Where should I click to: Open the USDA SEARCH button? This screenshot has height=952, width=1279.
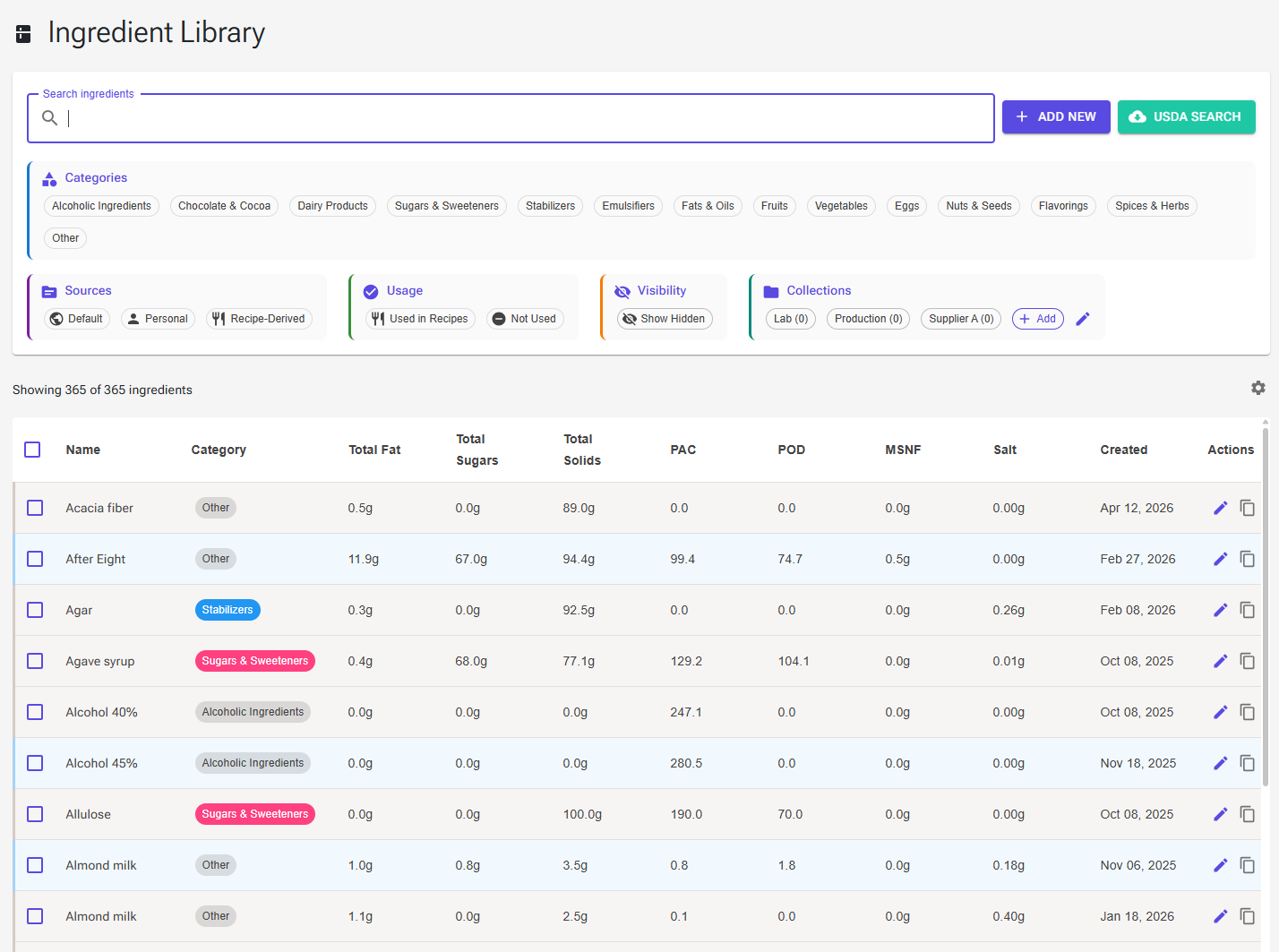[x=1186, y=117]
